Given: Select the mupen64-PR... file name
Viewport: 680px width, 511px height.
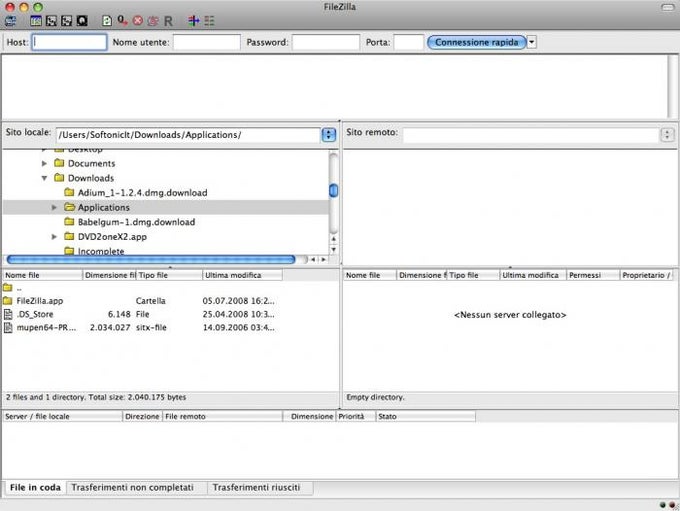Looking at the screenshot, I should [46, 328].
